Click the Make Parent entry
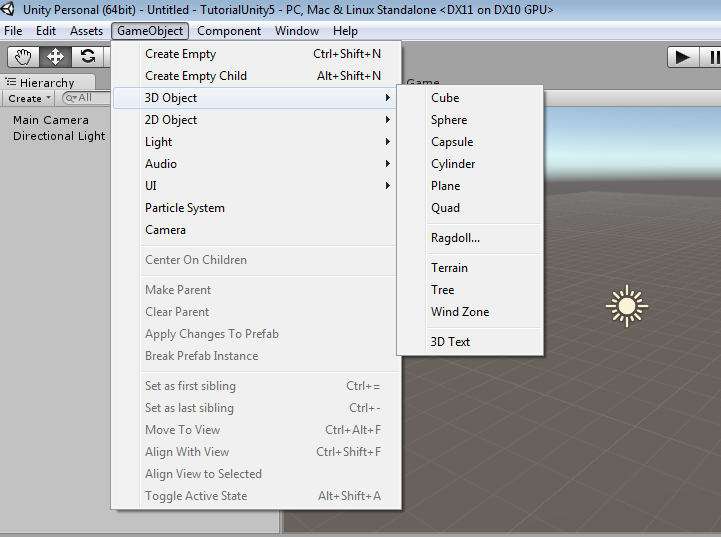Image resolution: width=721 pixels, height=537 pixels. (x=255, y=290)
